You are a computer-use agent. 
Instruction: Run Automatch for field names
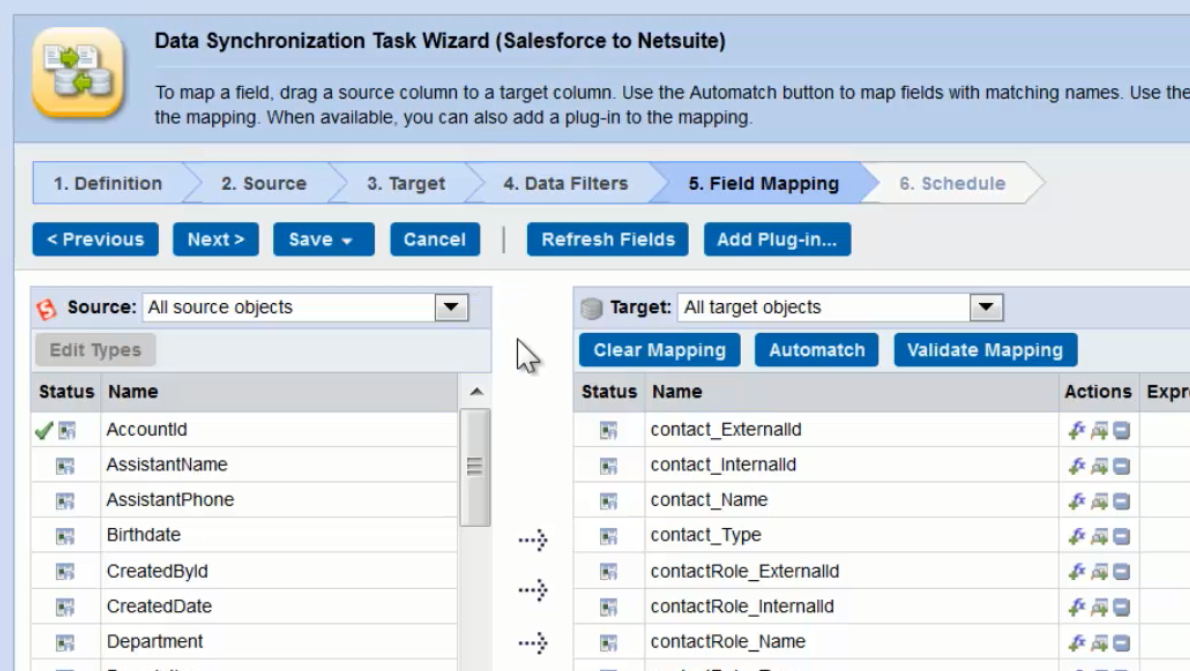click(x=817, y=350)
